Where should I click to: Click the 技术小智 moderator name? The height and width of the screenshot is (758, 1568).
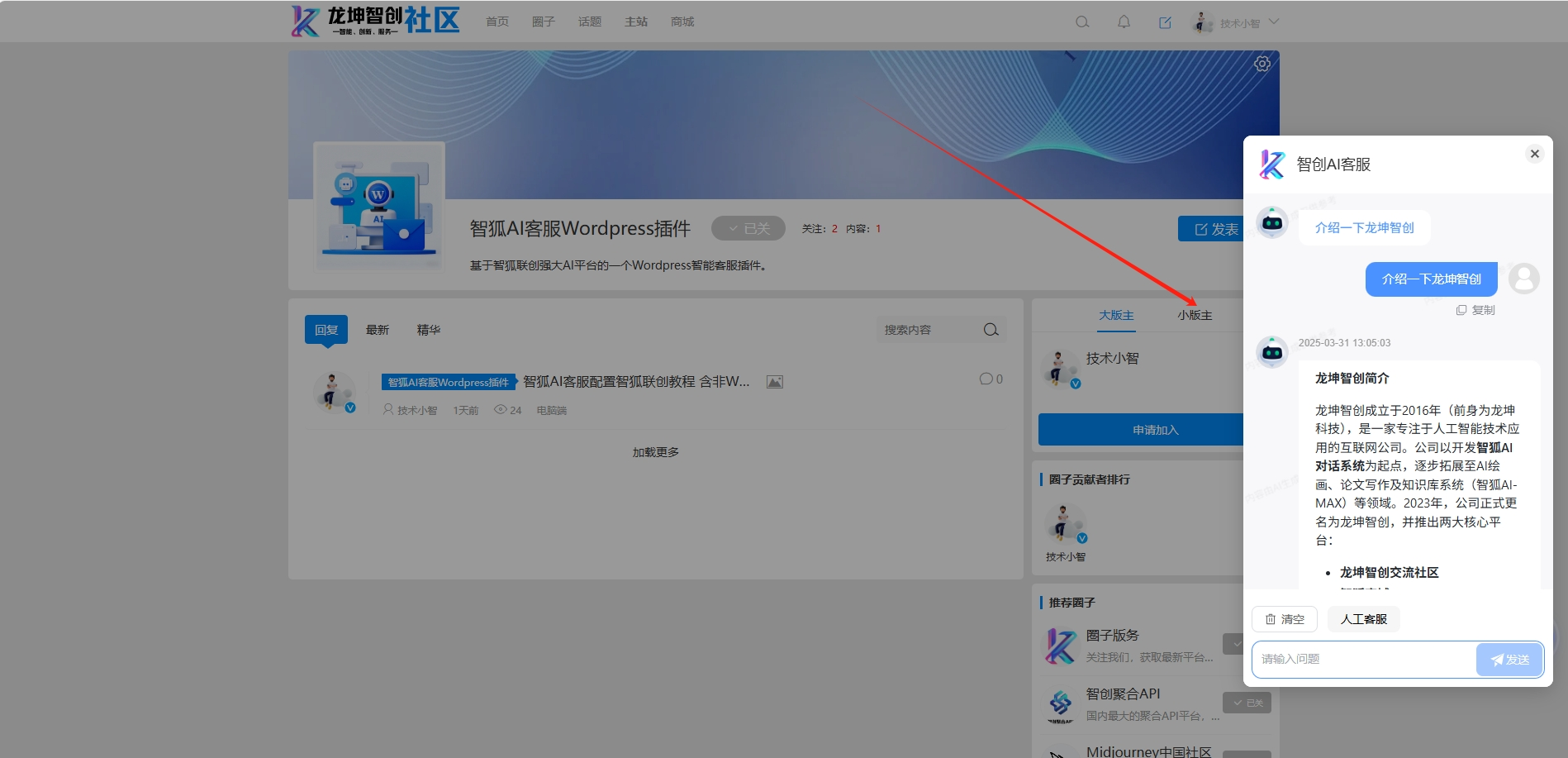(1113, 358)
